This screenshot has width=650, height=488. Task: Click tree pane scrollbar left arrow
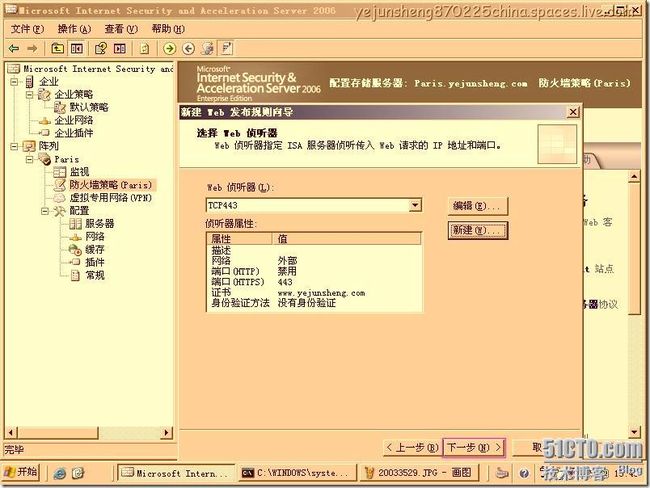[x=11, y=432]
